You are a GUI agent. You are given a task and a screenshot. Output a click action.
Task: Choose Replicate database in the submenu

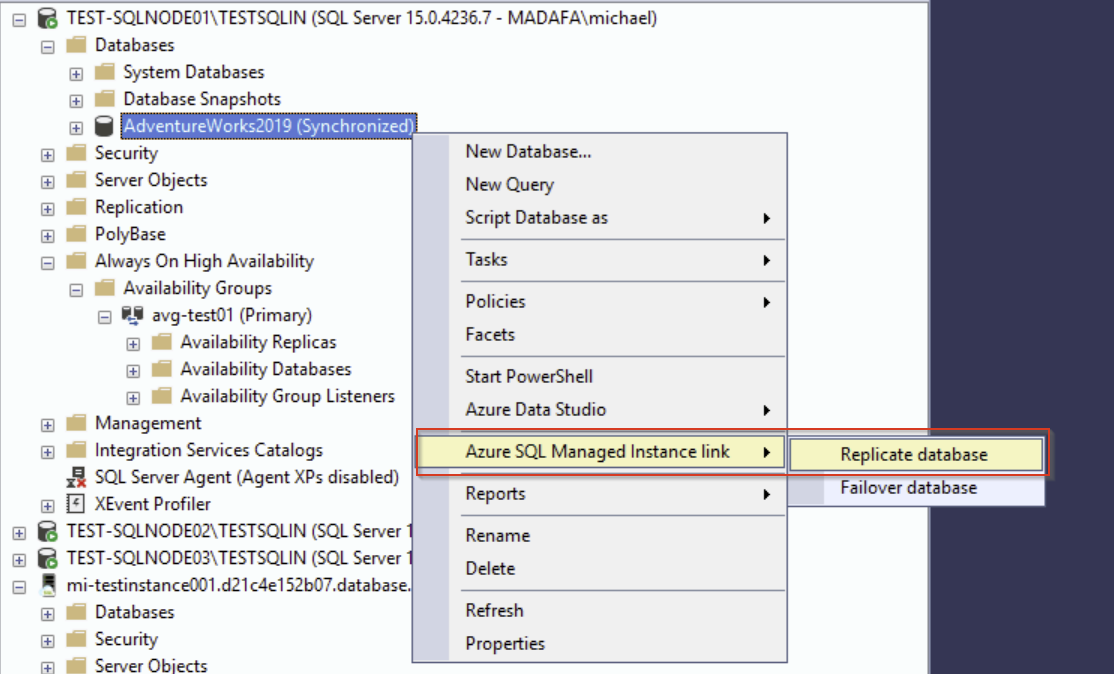tap(916, 455)
